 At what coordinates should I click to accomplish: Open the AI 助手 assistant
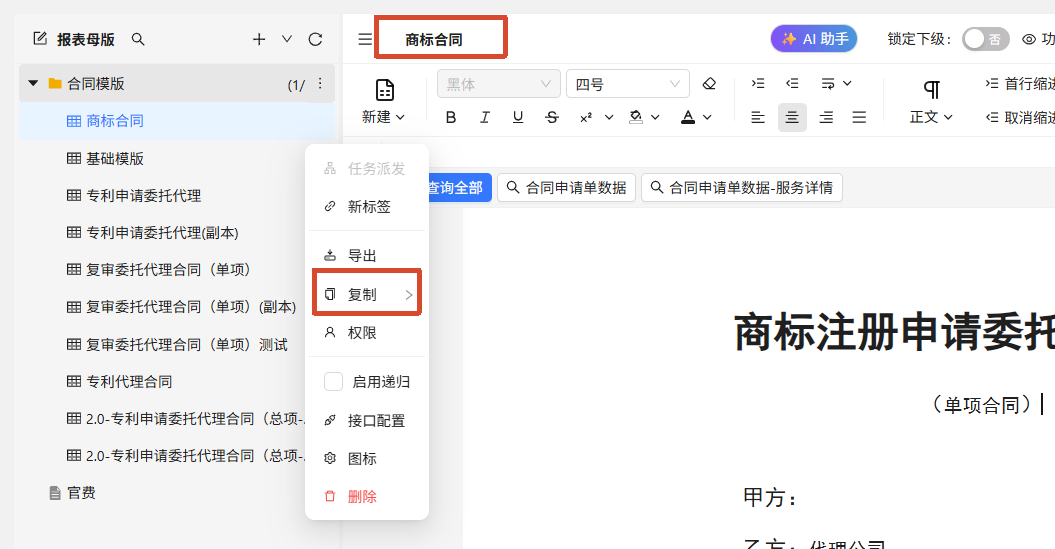814,39
